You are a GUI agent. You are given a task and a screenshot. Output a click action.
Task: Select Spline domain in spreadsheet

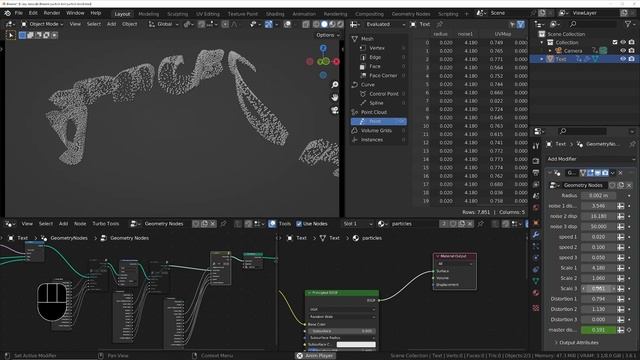pos(378,103)
